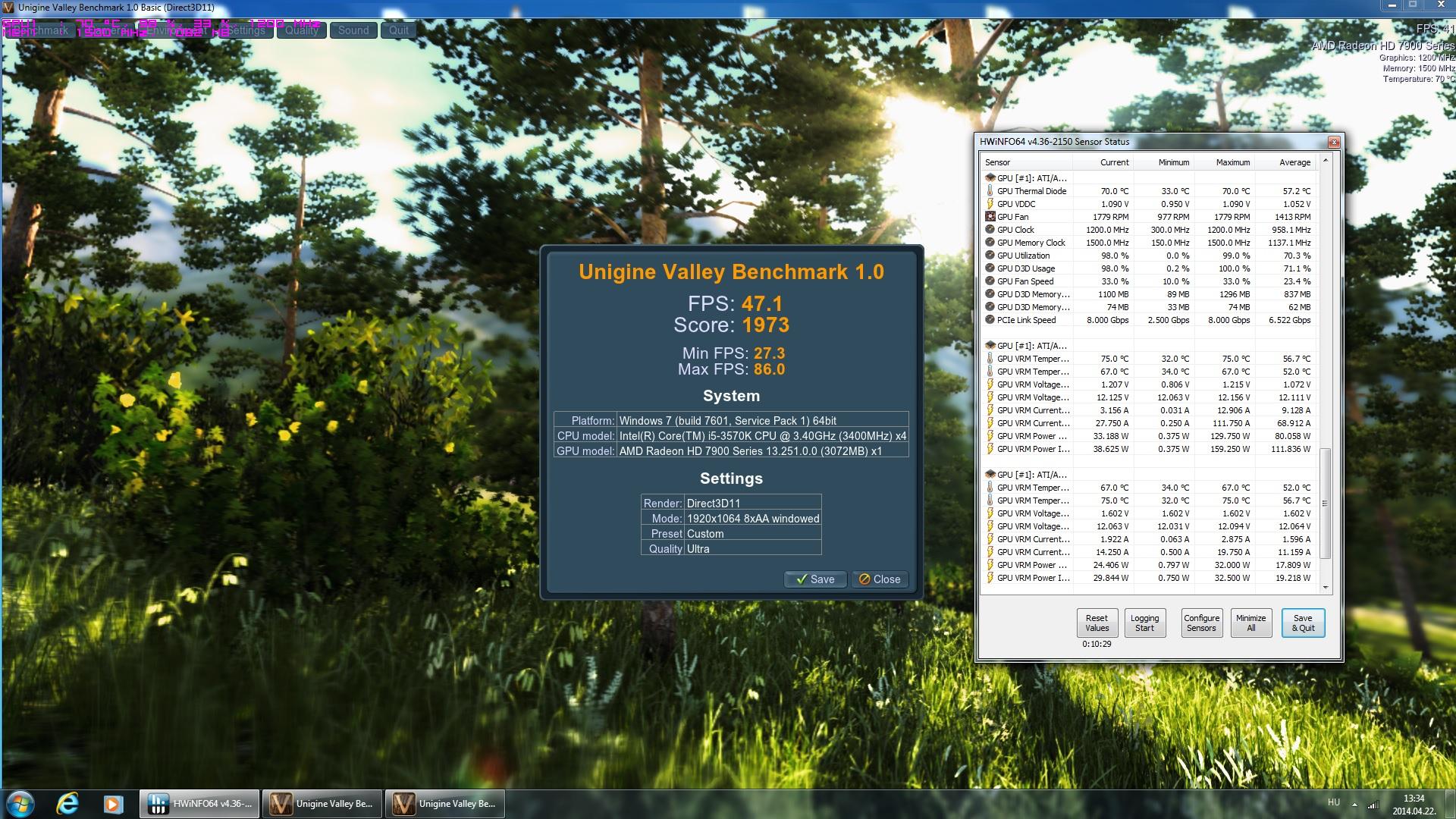Click the GPU Utilization gauge icon
Screen dimensions: 1456x819
(990, 256)
